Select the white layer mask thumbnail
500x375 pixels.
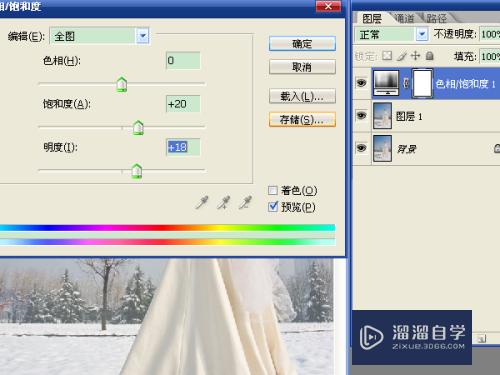click(422, 83)
